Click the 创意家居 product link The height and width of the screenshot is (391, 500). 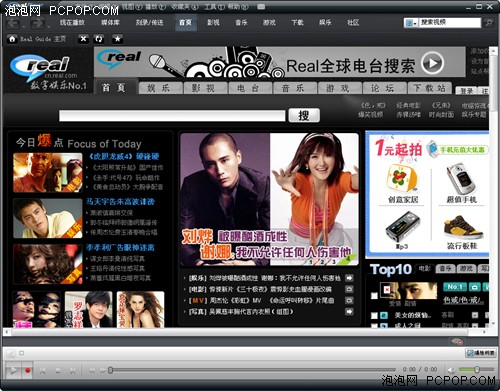tap(403, 199)
